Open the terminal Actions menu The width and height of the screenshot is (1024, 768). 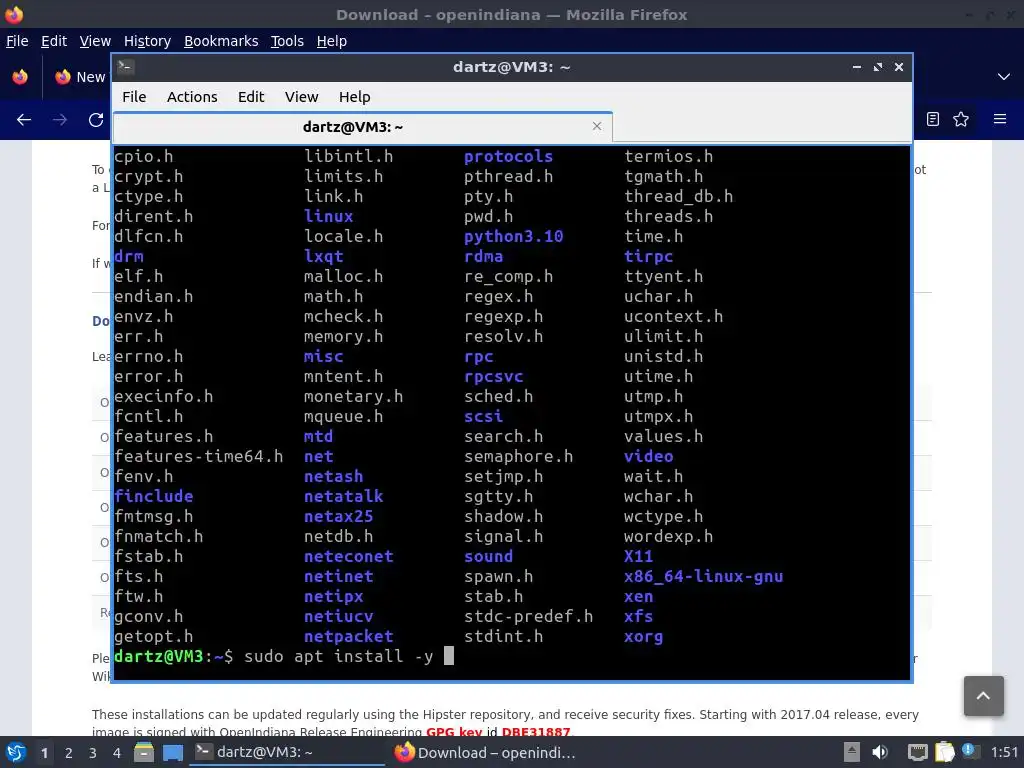click(x=192, y=97)
